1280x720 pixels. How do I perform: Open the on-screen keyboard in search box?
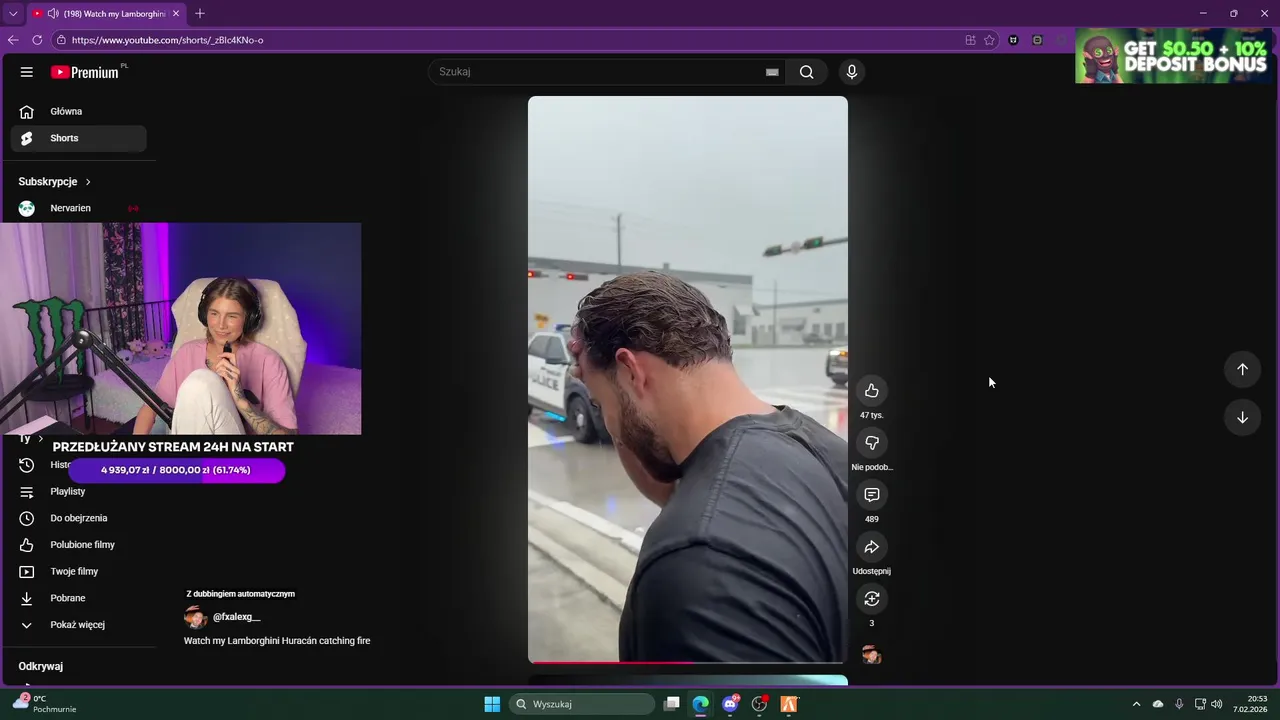click(772, 72)
